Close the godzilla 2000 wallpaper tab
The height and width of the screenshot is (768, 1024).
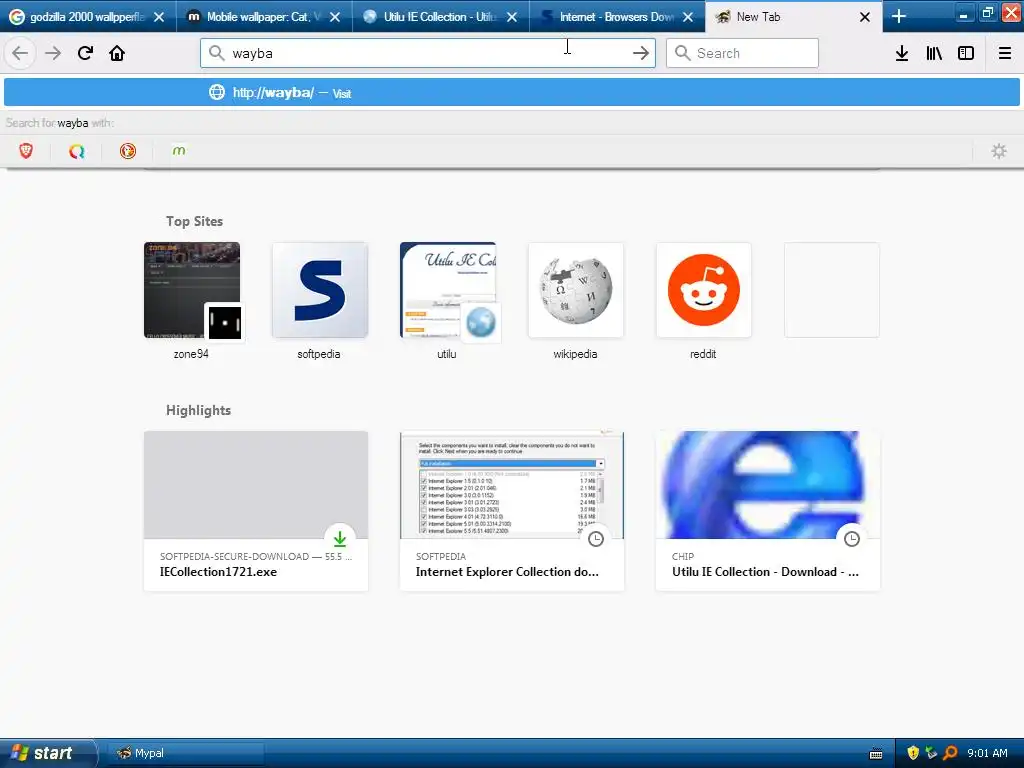tap(159, 17)
